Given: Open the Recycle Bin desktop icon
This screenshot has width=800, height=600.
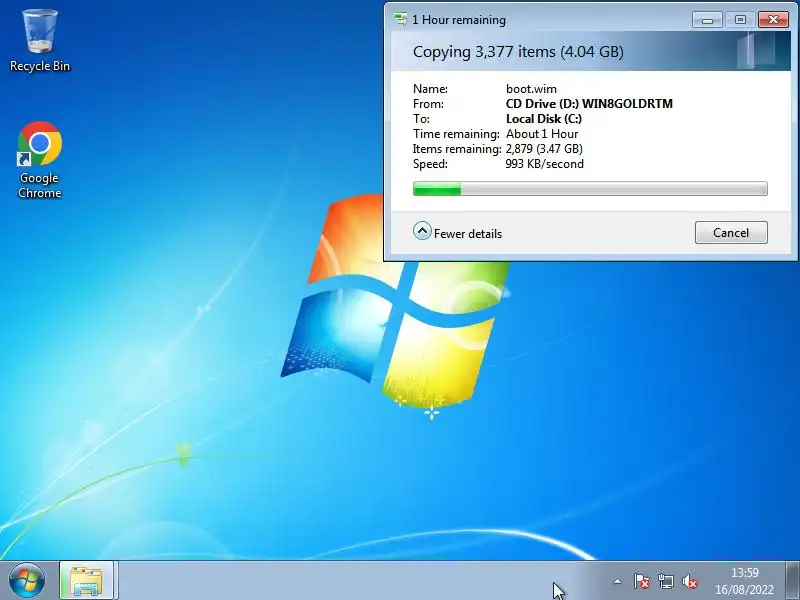Looking at the screenshot, I should (40, 41).
